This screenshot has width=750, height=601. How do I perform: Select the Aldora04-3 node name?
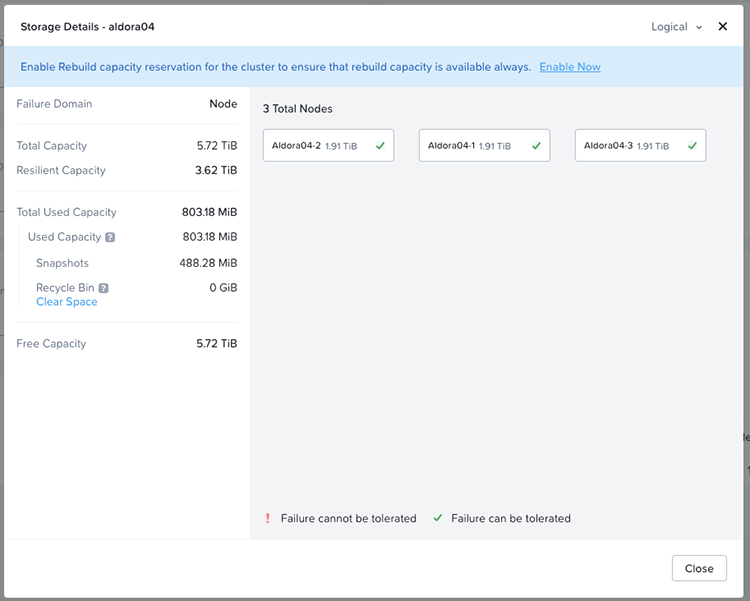608,146
